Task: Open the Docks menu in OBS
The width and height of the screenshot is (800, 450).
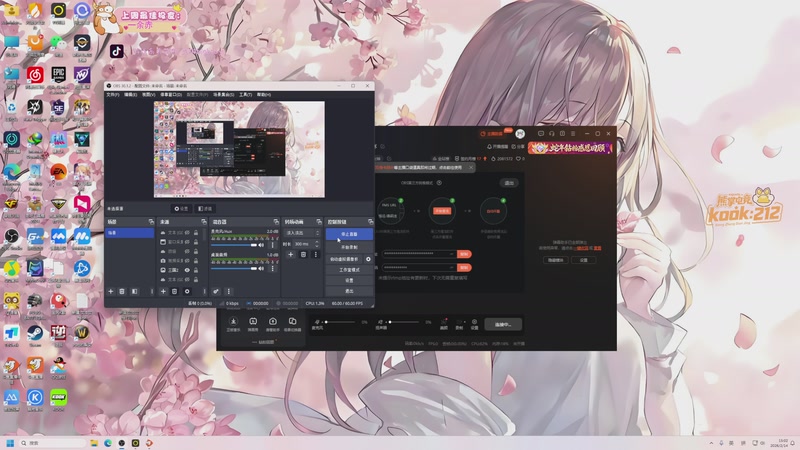Action: (x=171, y=95)
